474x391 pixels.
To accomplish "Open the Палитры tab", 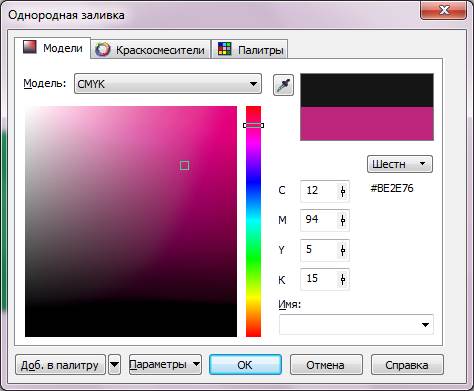I will 250,50.
